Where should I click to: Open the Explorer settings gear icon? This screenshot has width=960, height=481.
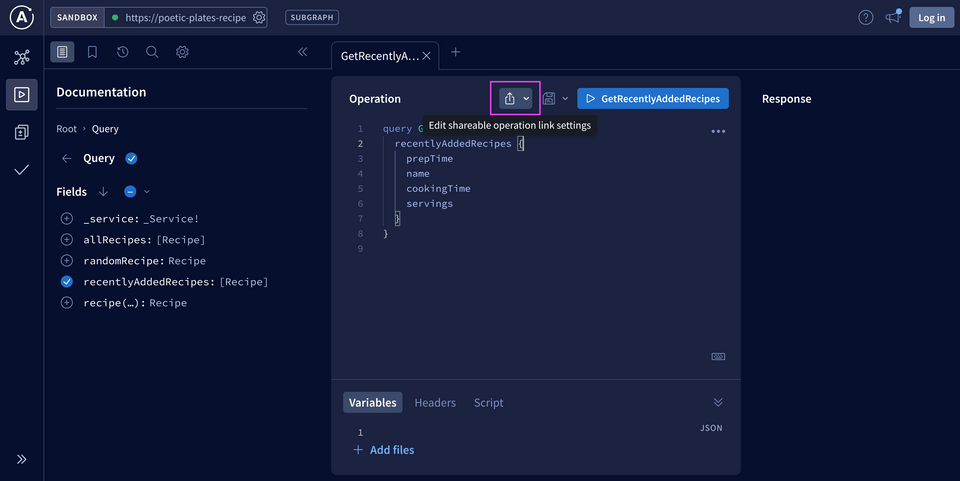pyautogui.click(x=182, y=52)
